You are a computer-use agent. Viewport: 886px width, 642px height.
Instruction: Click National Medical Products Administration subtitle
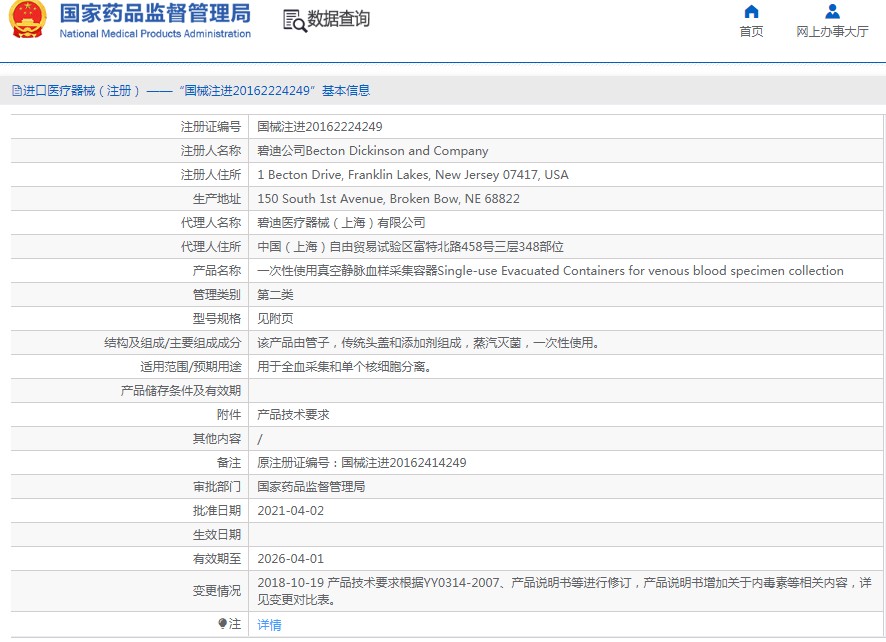click(155, 34)
